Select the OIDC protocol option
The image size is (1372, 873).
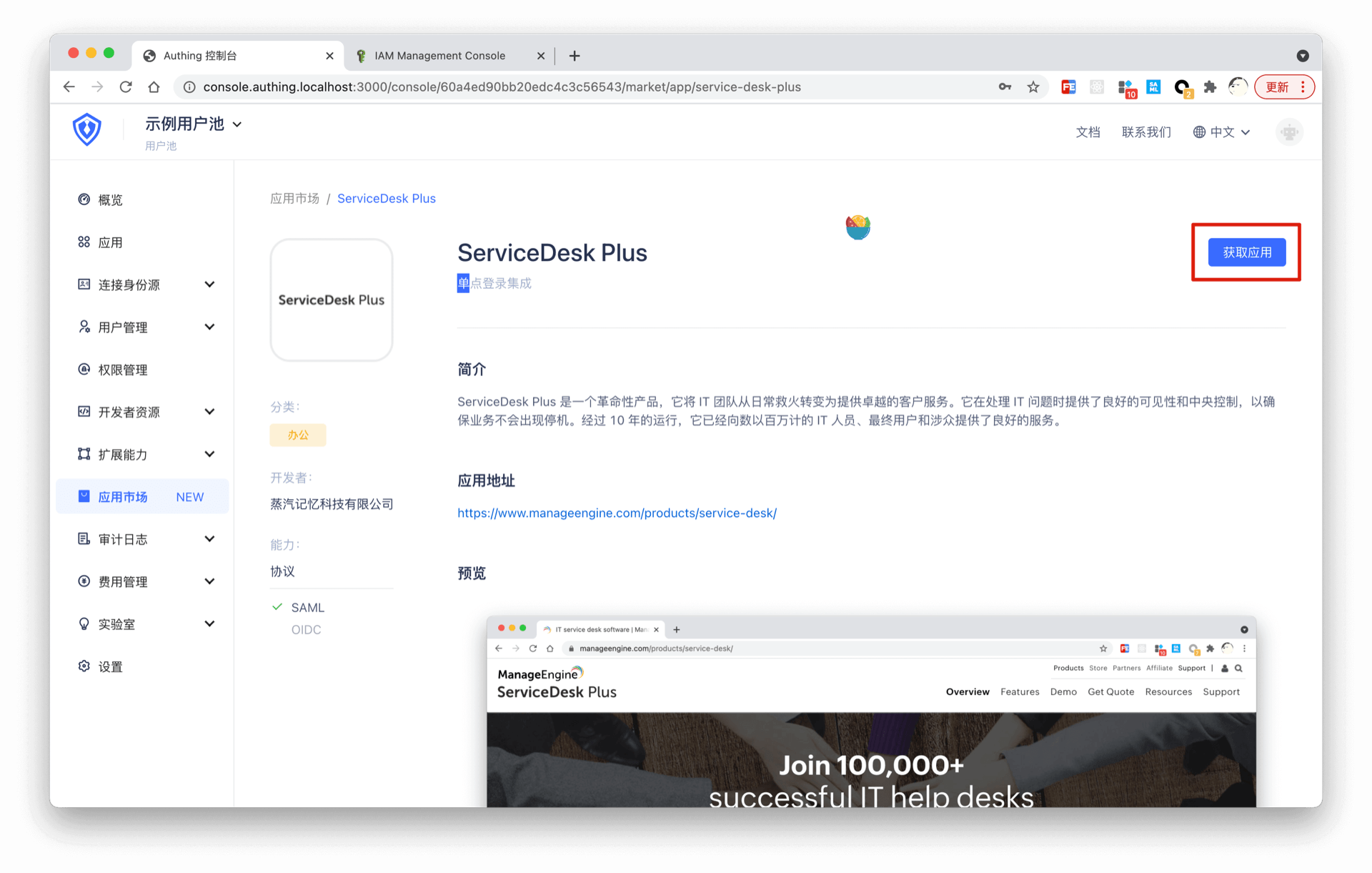306,630
